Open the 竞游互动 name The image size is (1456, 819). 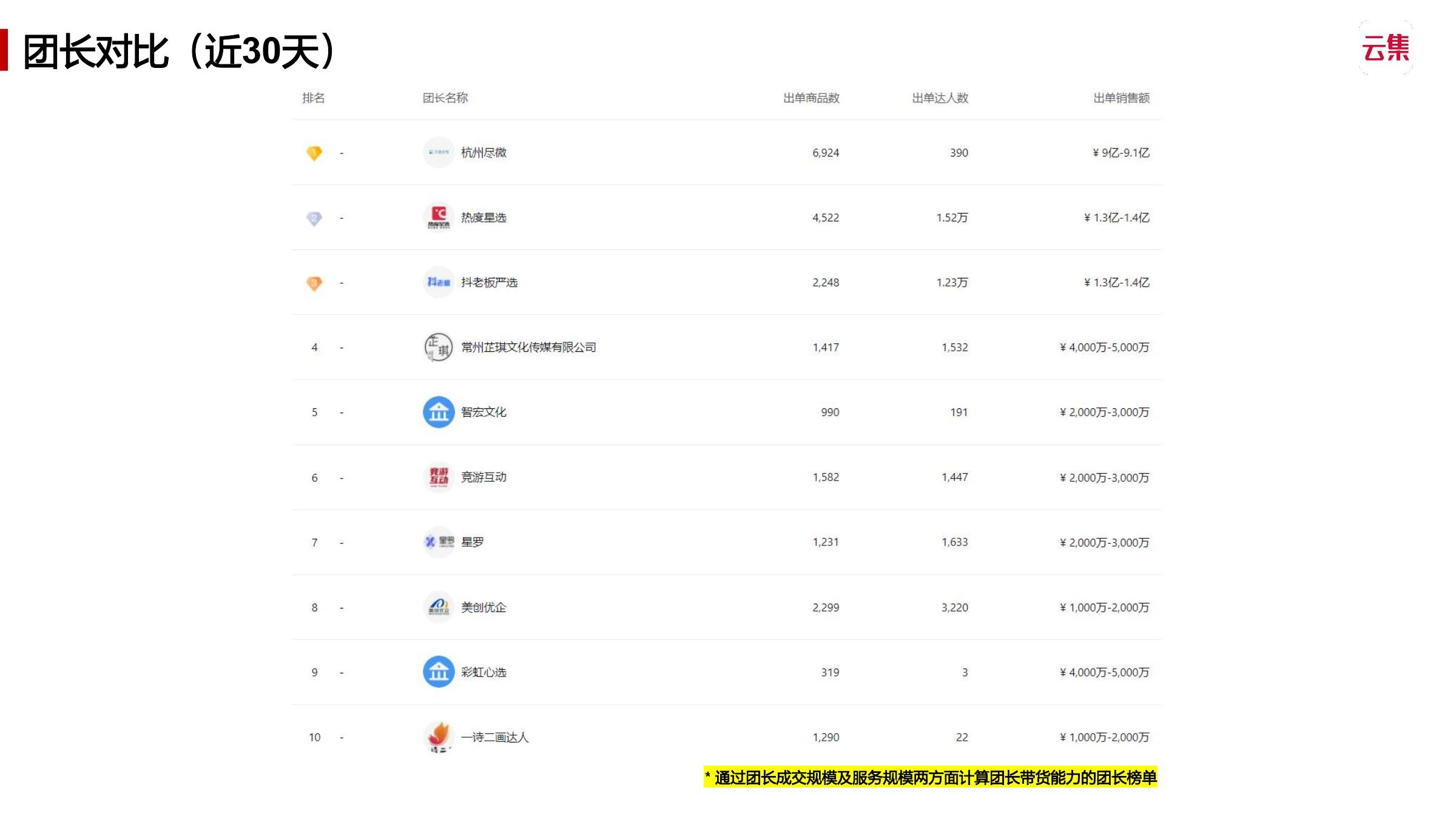click(x=484, y=477)
